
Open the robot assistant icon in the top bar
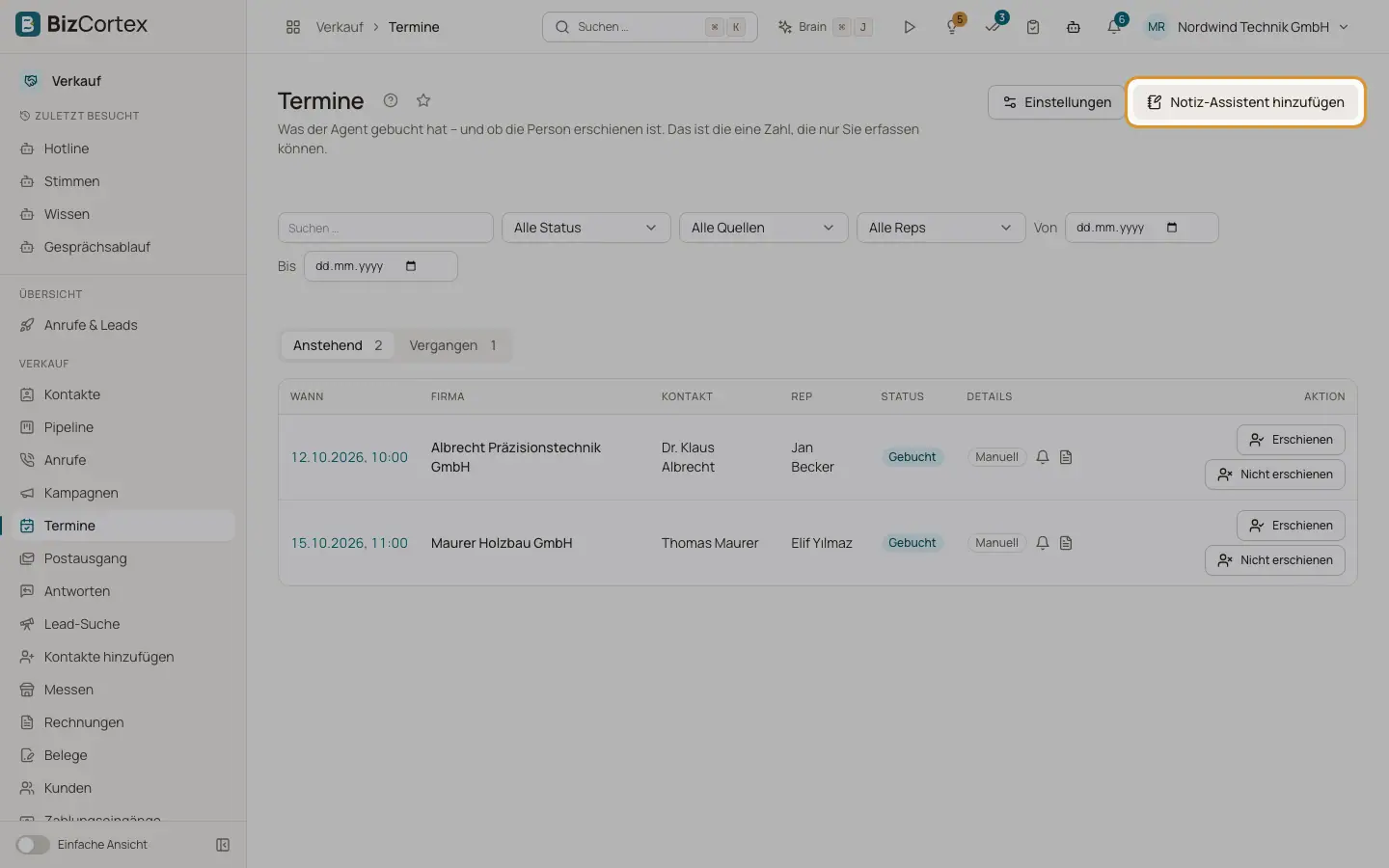1074,27
